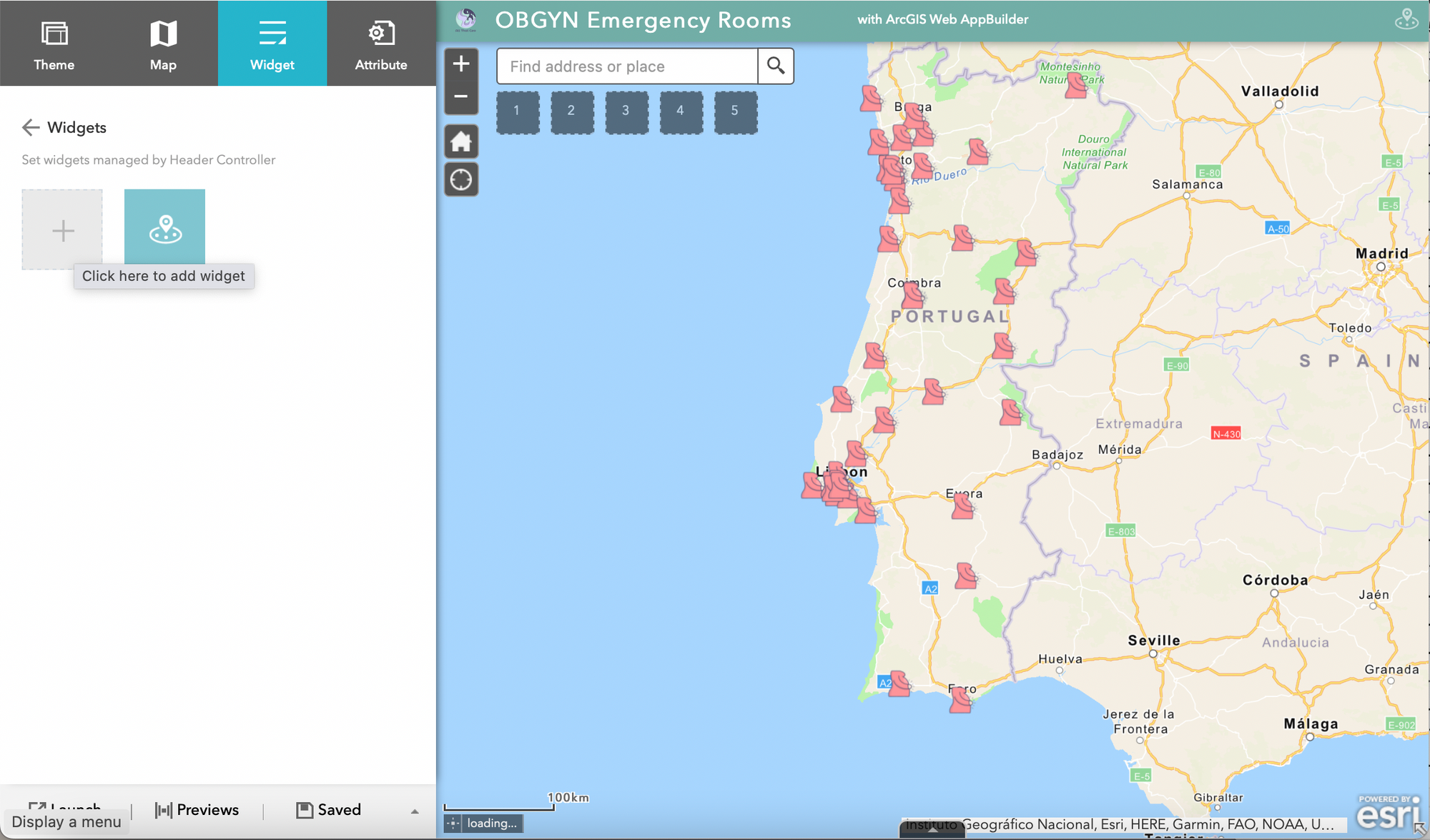Select widget placeholder 3
Screen dimensions: 1430x840
626,112
